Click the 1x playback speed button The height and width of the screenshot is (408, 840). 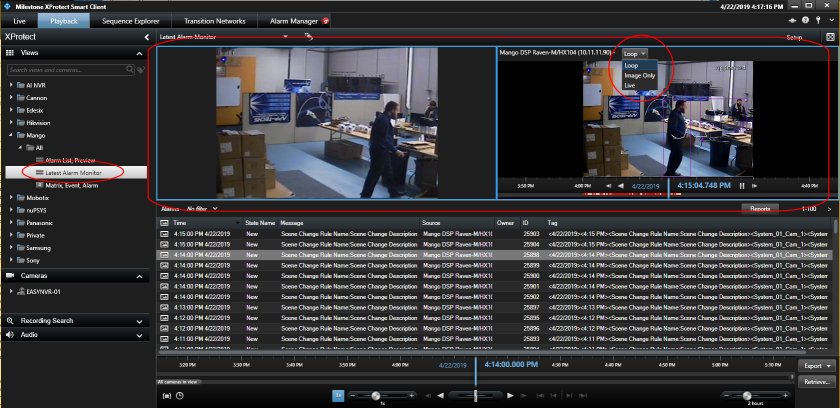[x=339, y=396]
